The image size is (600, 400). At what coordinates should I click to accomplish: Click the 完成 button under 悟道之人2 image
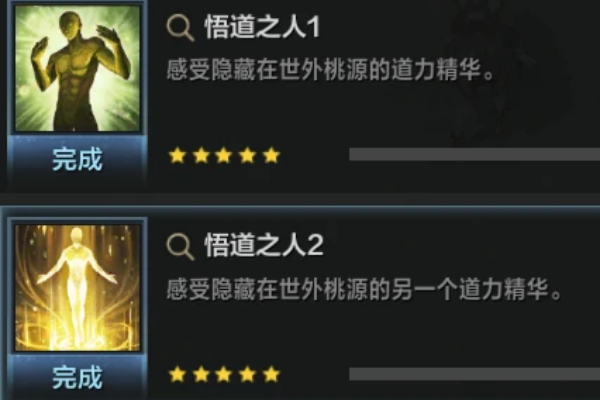tap(77, 377)
